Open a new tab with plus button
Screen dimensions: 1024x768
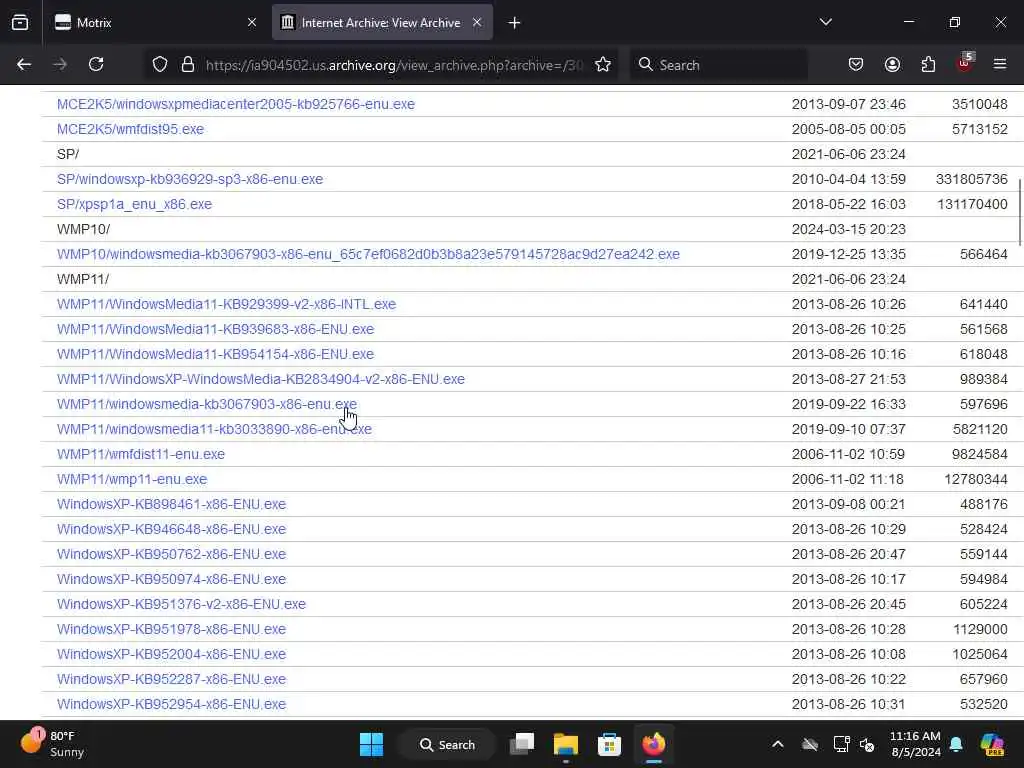pos(515,23)
